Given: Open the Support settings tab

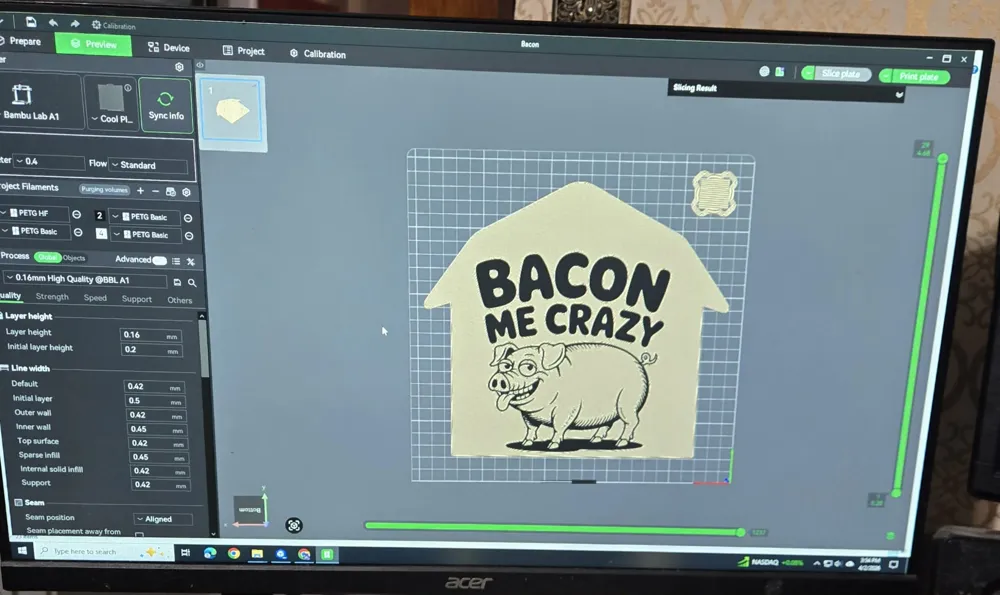Looking at the screenshot, I should point(136,299).
